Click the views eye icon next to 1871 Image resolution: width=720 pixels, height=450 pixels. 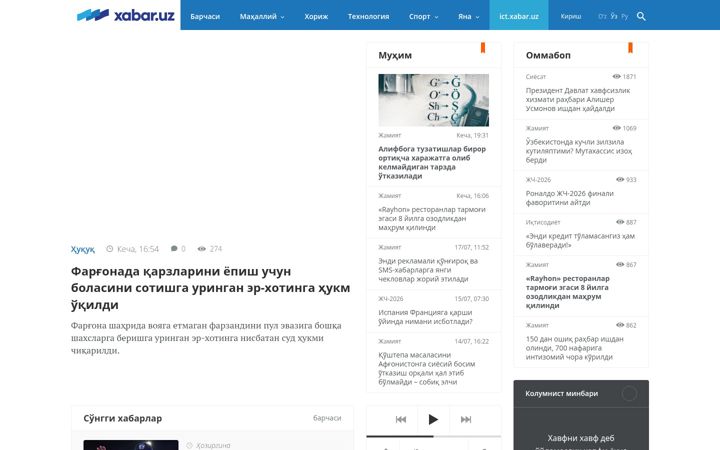[x=617, y=77]
